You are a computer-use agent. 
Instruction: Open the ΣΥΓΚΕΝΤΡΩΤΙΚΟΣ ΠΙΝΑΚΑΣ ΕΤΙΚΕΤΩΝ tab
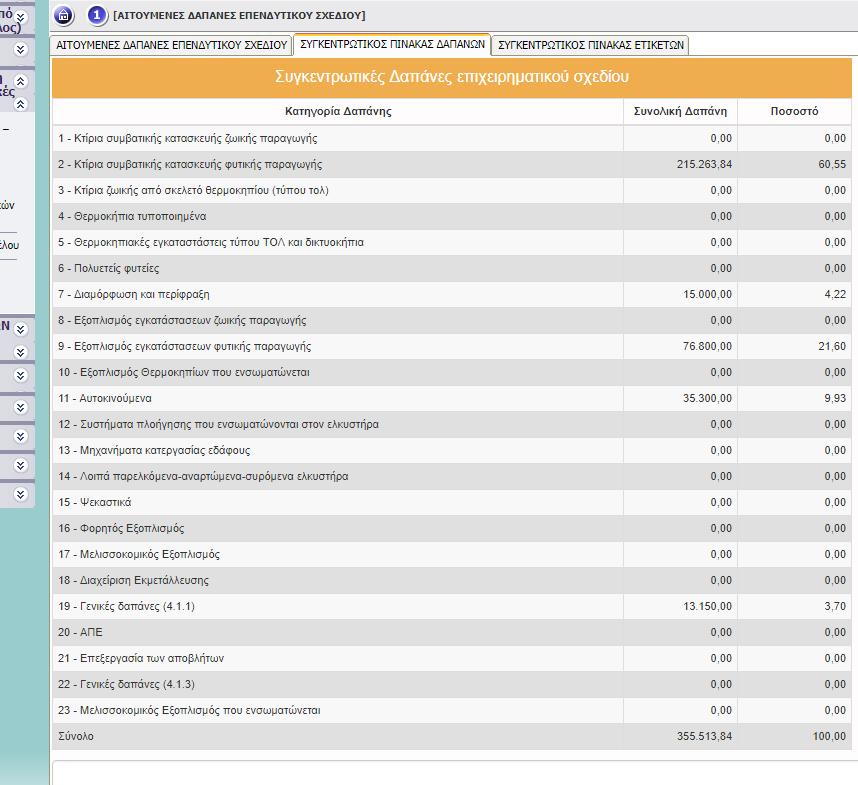pyautogui.click(x=590, y=45)
